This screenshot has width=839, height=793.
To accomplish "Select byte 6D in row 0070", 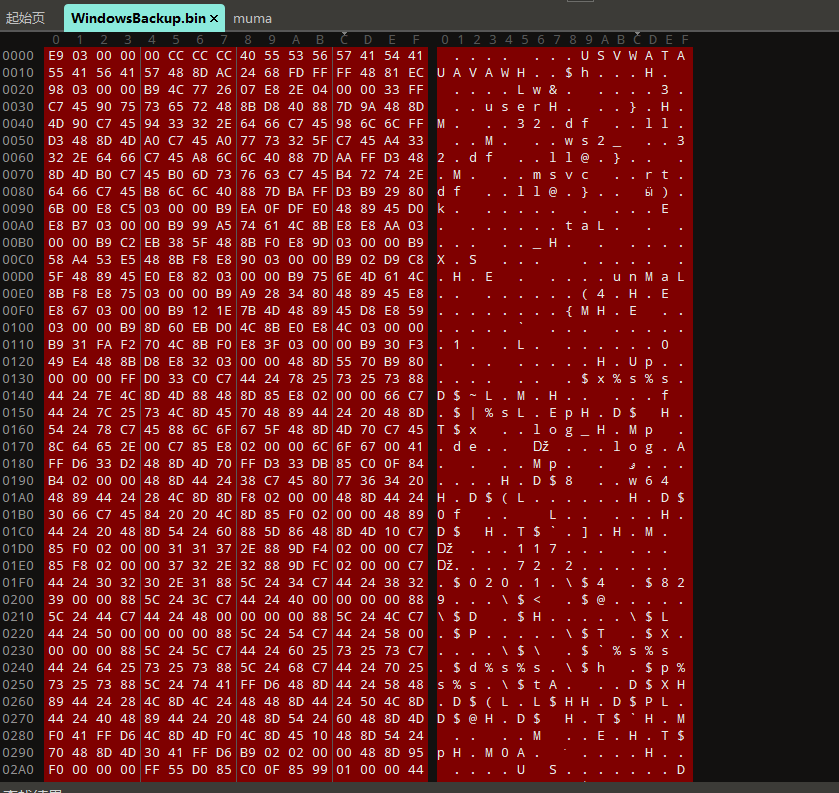I will pyautogui.click(x=200, y=174).
